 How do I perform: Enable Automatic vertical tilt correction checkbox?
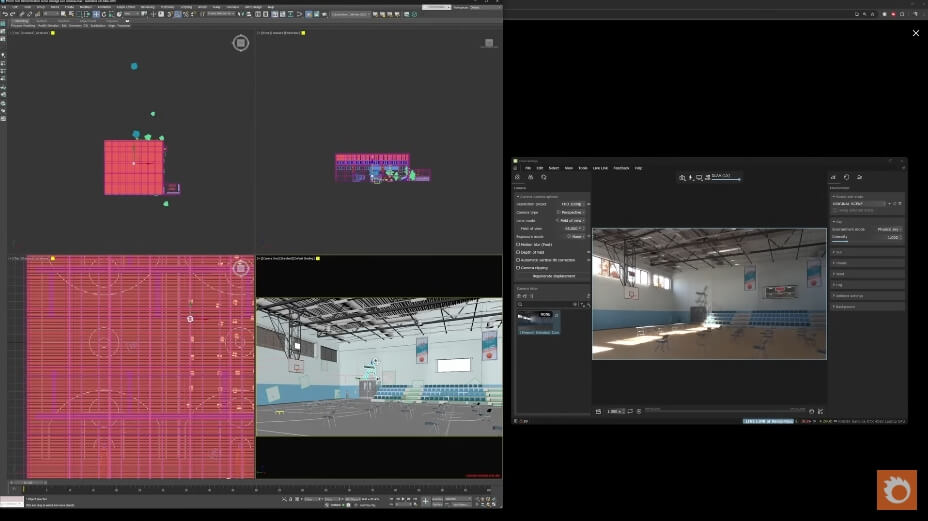click(x=518, y=260)
